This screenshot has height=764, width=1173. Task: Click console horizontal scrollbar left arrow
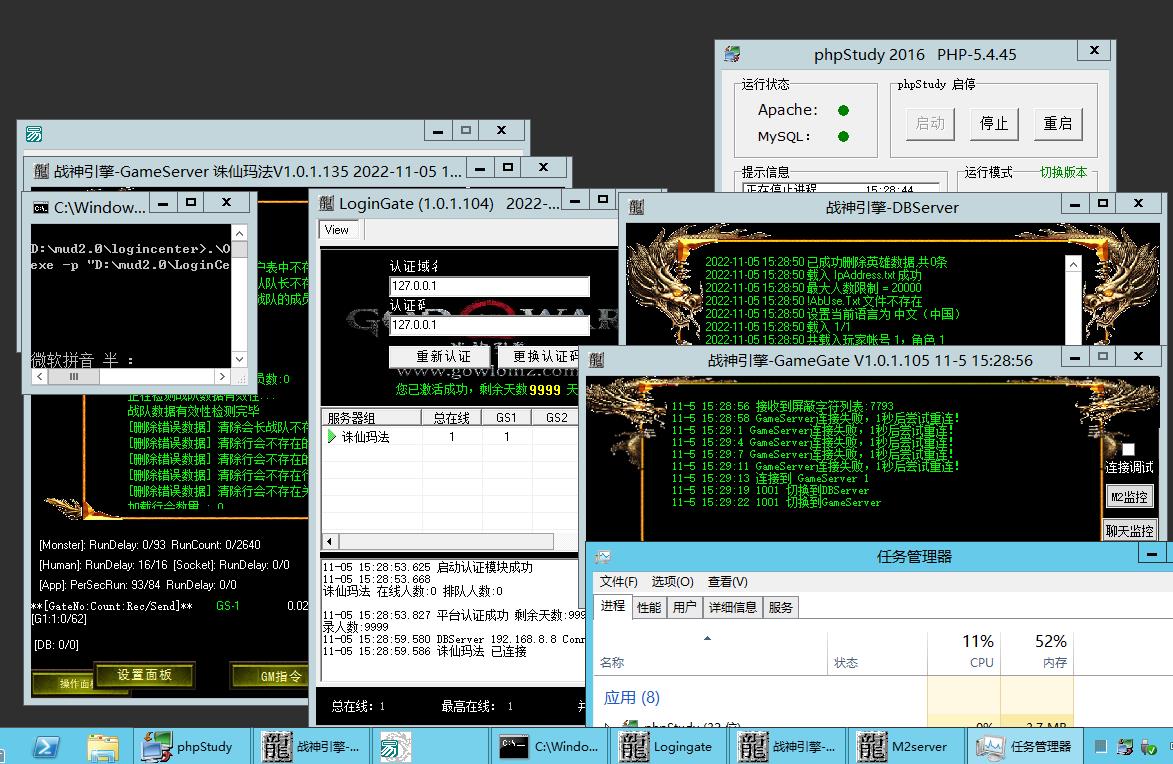coord(40,376)
